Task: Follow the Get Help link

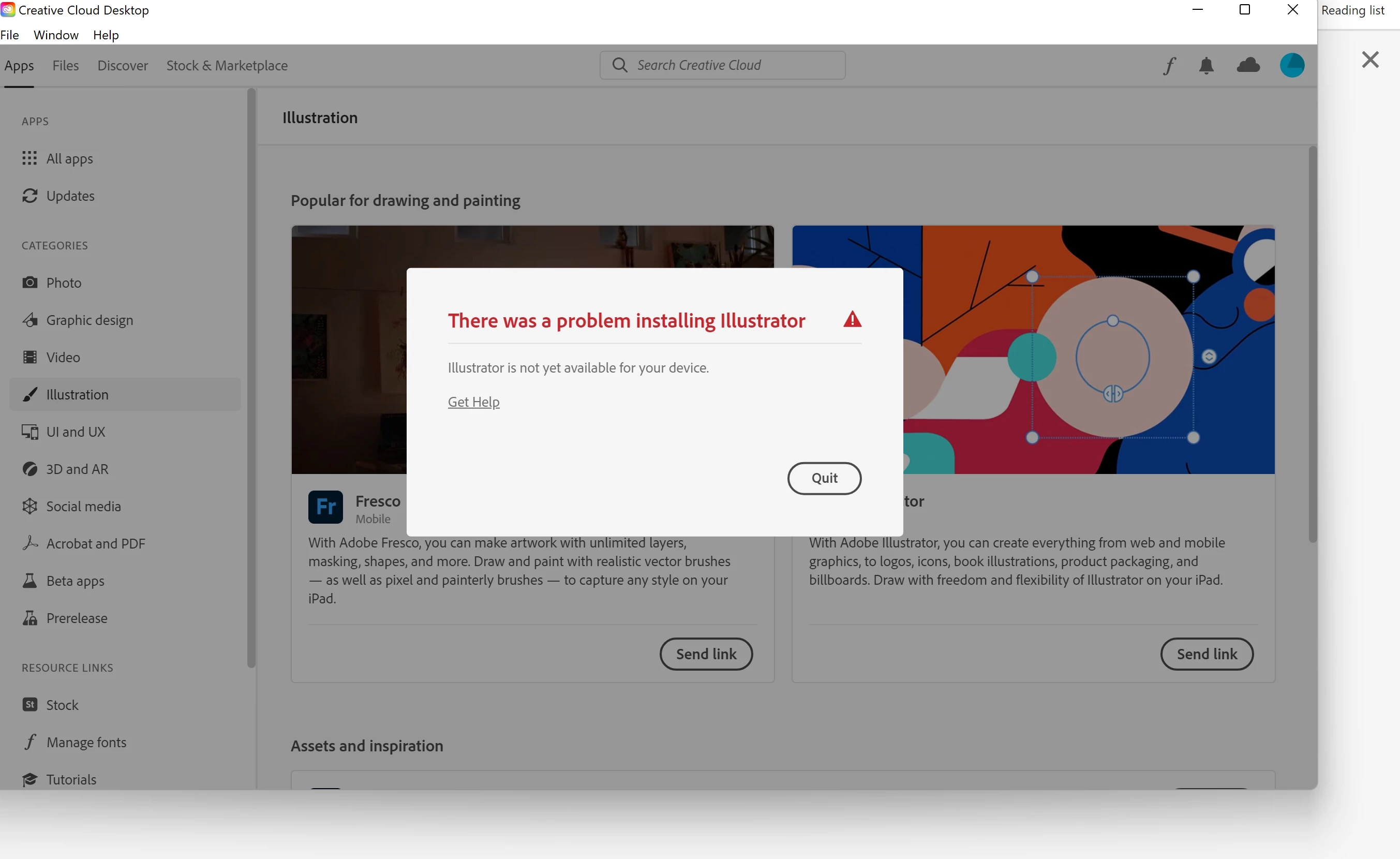Action: 473,402
